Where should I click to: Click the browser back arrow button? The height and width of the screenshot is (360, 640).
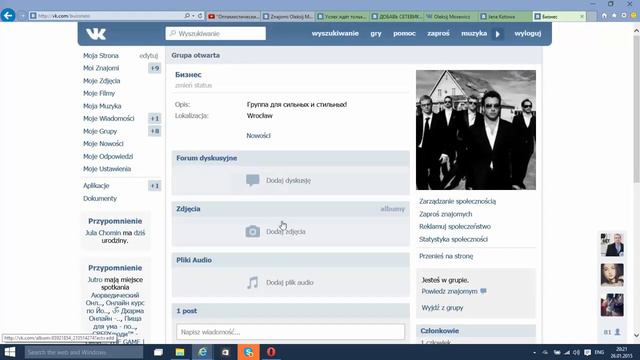pos(8,16)
